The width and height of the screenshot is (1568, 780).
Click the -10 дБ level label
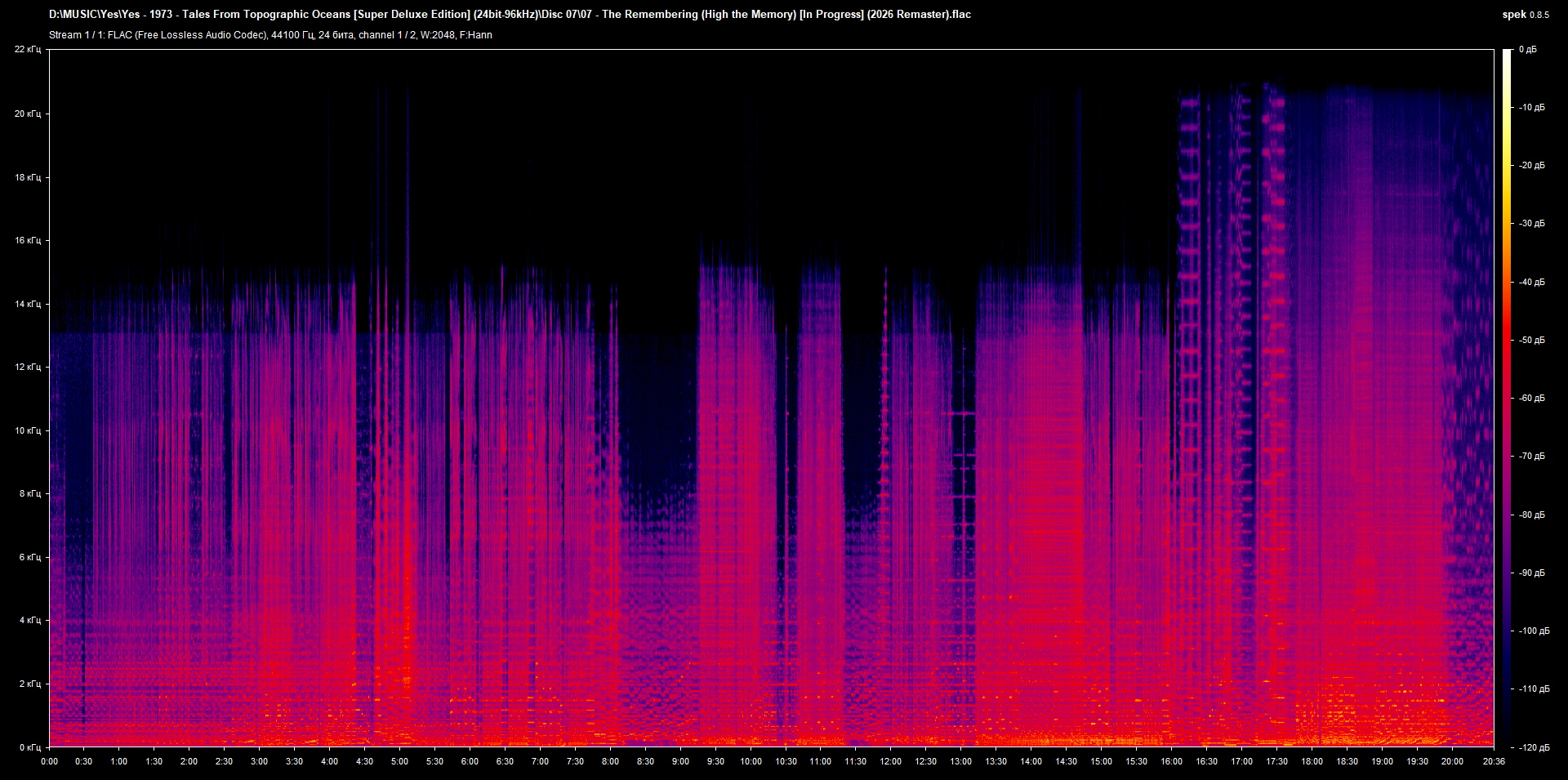tap(1532, 108)
